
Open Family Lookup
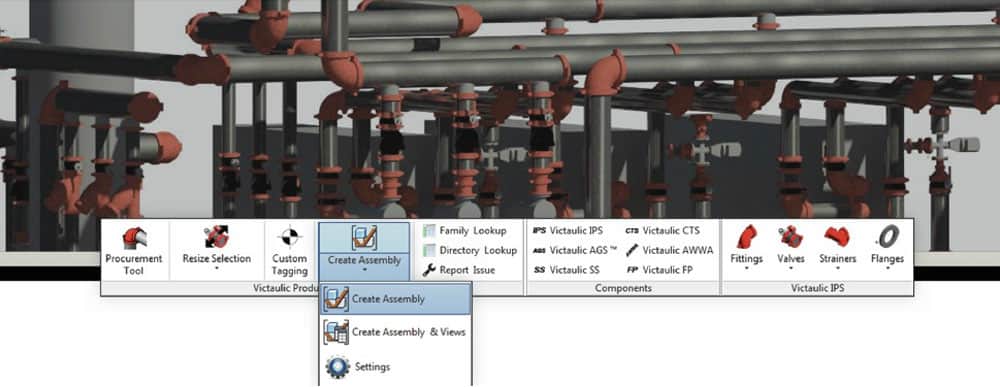tap(464, 230)
